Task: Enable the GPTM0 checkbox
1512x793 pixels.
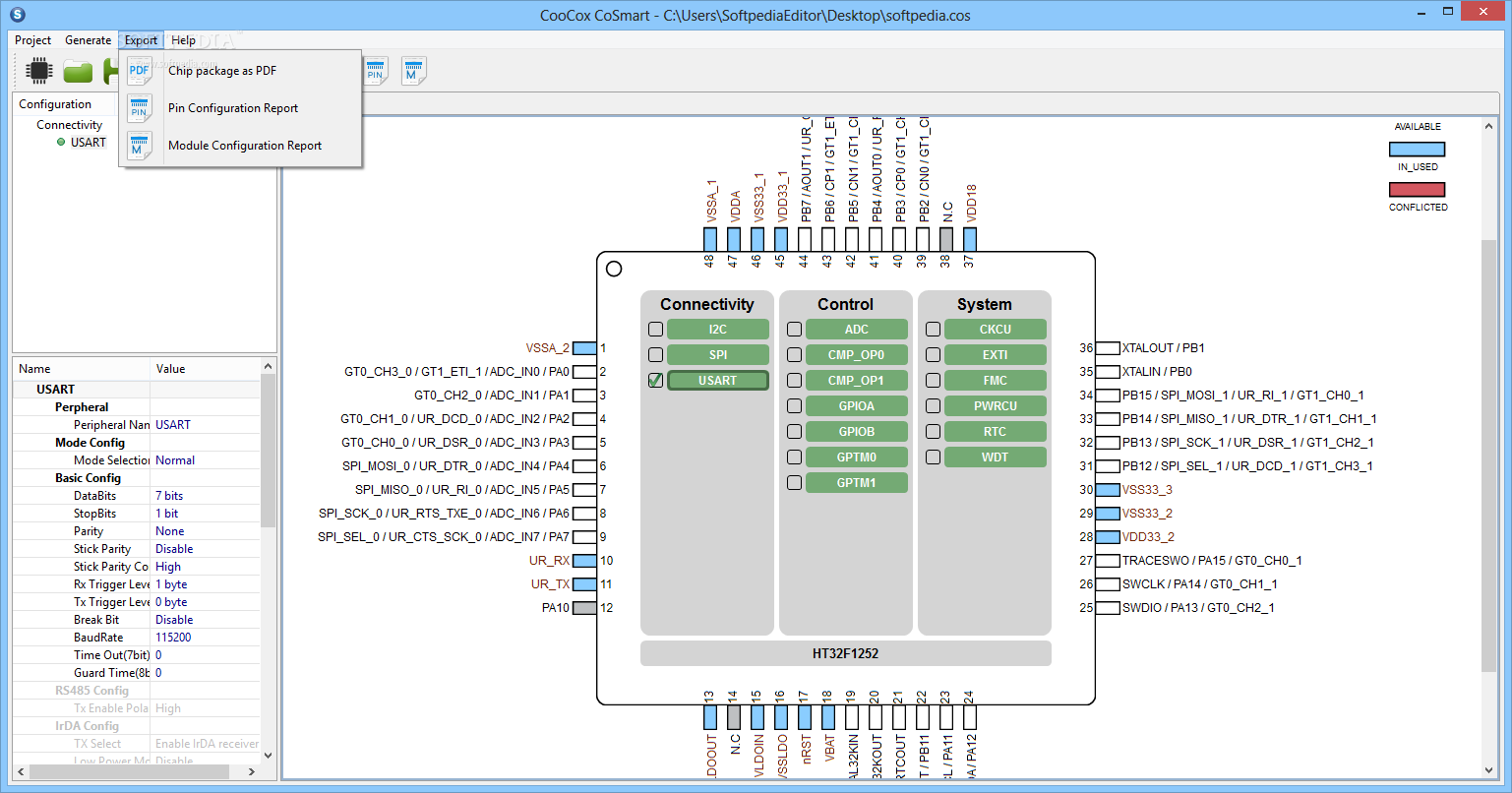Action: (795, 457)
